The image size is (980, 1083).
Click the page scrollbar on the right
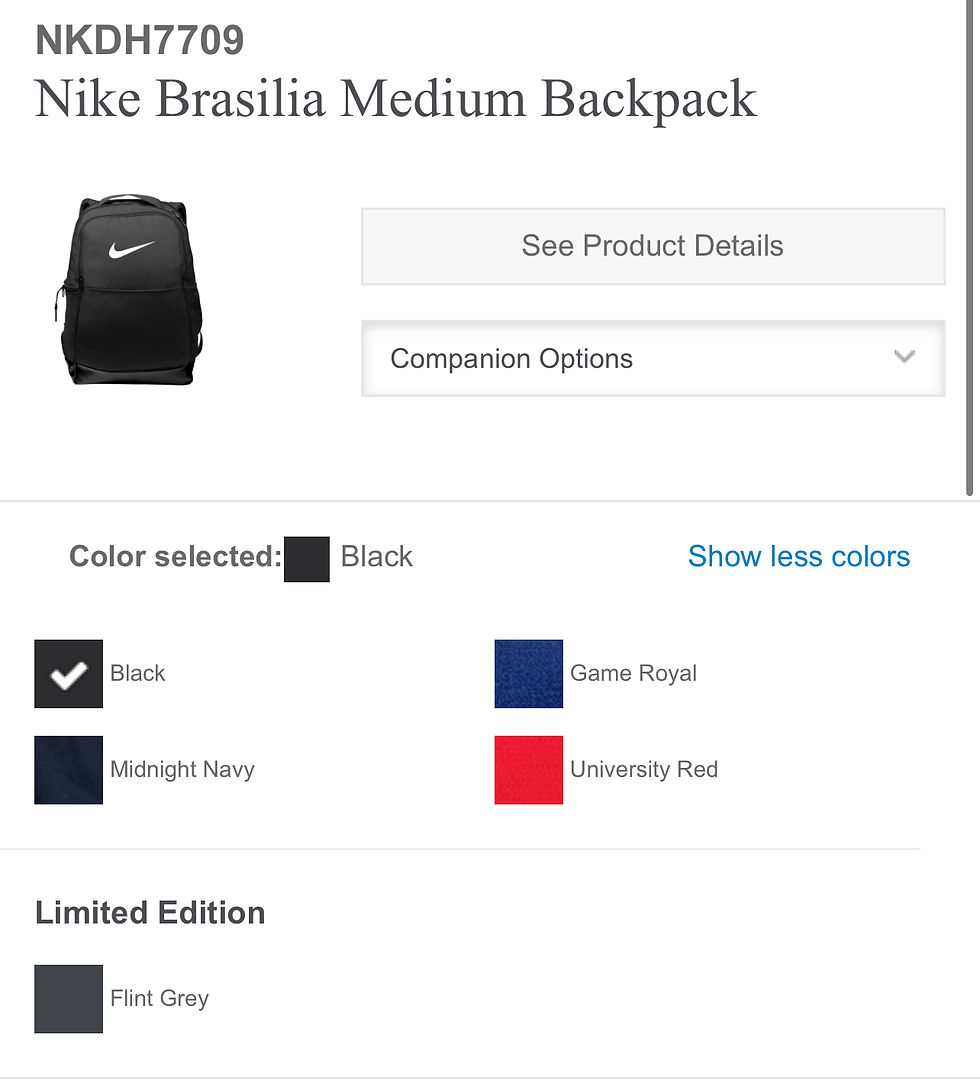(968, 250)
